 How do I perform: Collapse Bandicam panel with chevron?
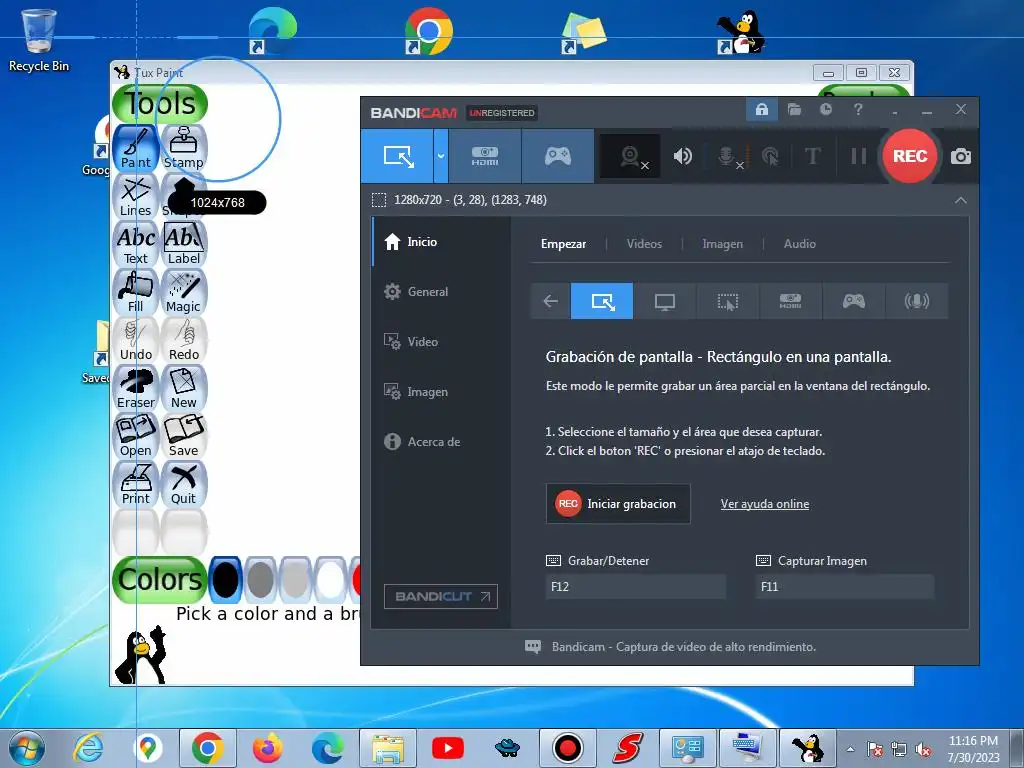point(961,200)
